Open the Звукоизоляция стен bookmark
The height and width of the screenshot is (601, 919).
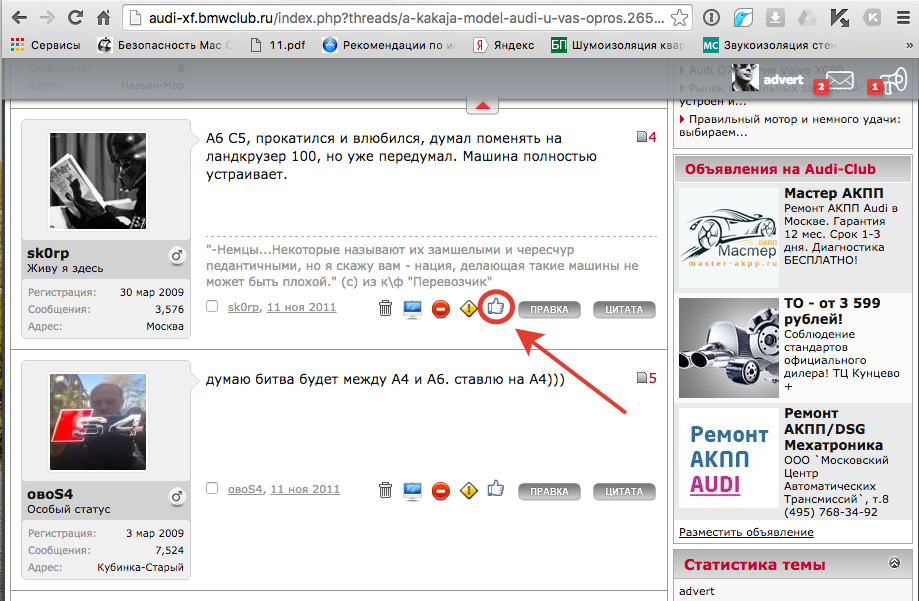(x=770, y=45)
